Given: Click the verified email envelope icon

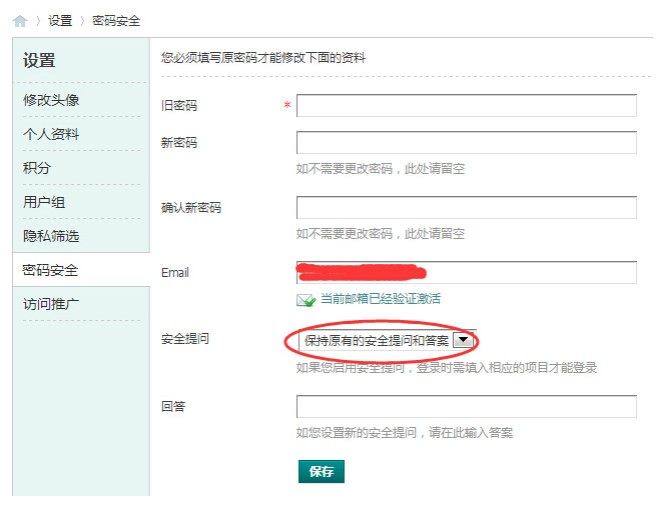Looking at the screenshot, I should (306, 300).
